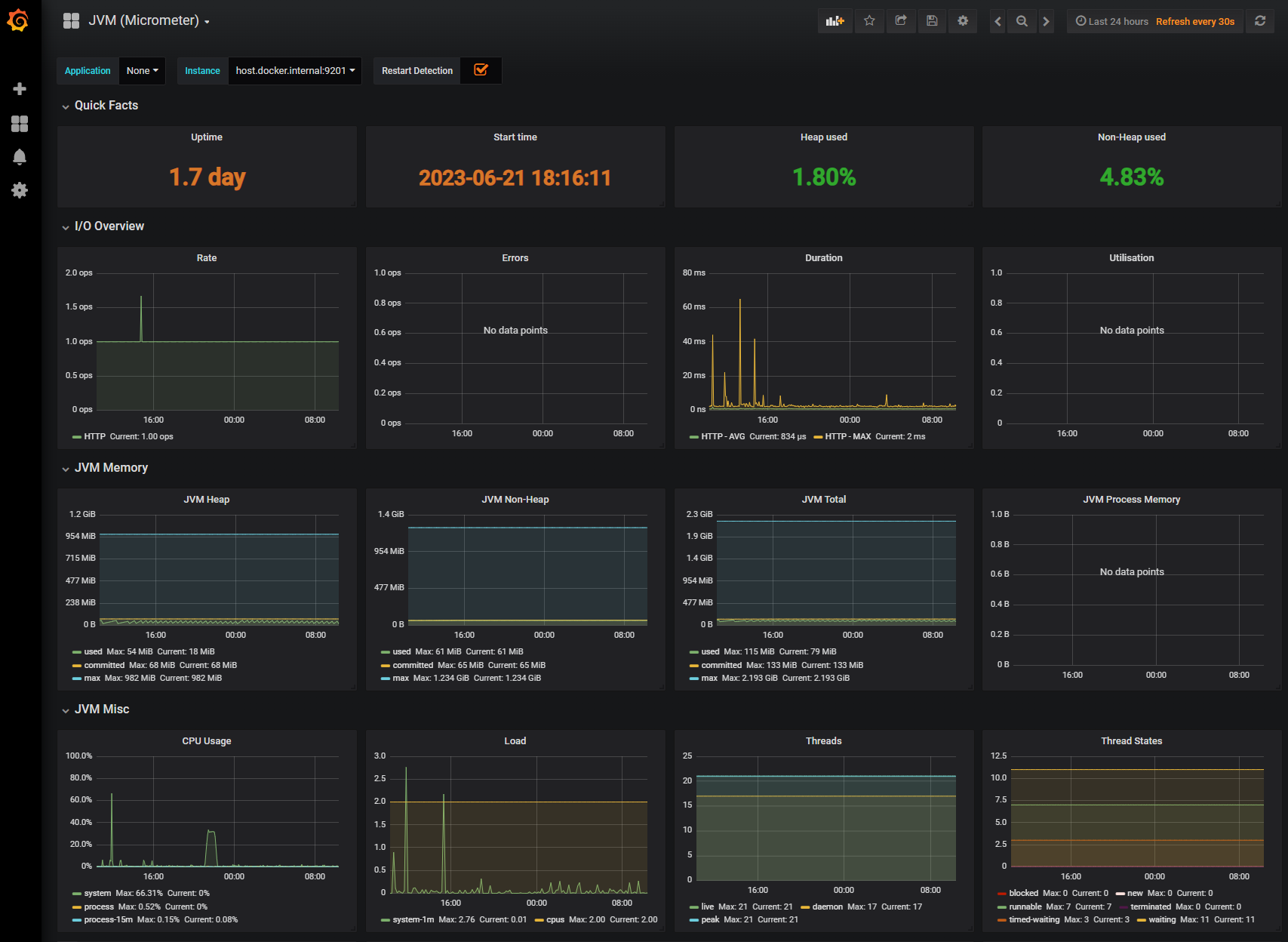The height and width of the screenshot is (942, 1288).
Task: Open dashboard settings gear in top bar
Action: coord(963,21)
